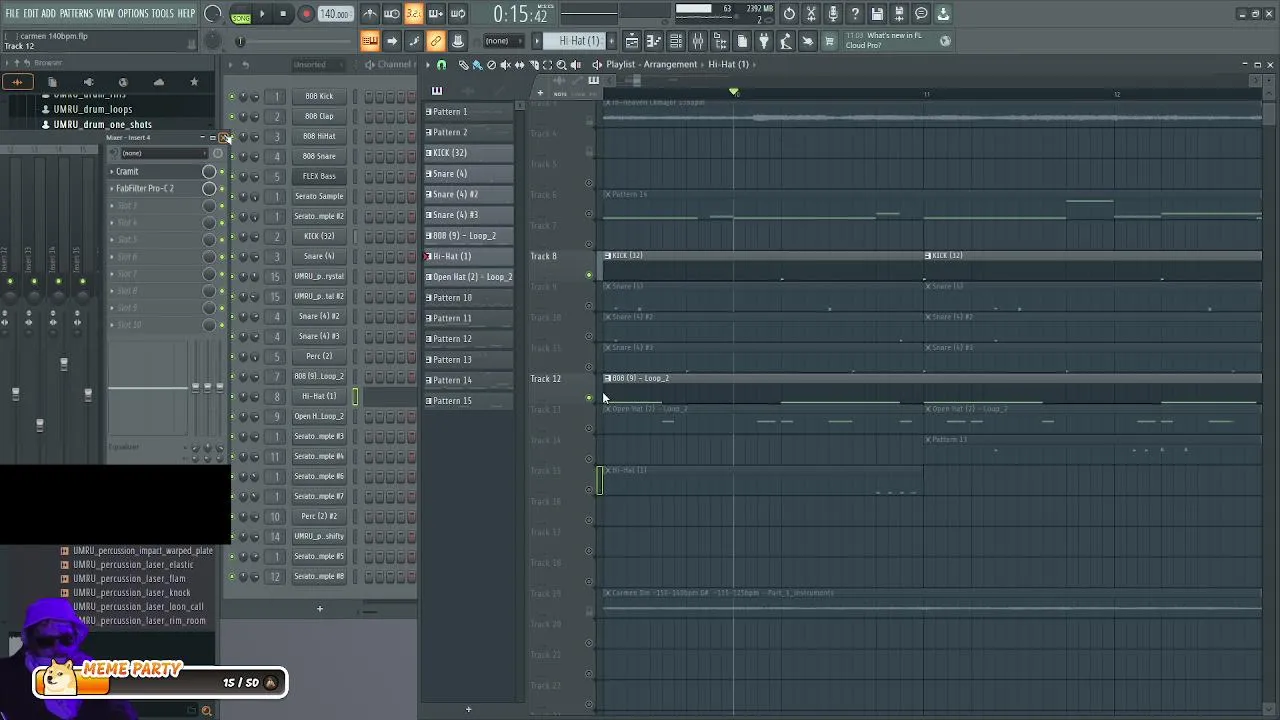
Task: Open the VIEW menu
Action: 105,13
